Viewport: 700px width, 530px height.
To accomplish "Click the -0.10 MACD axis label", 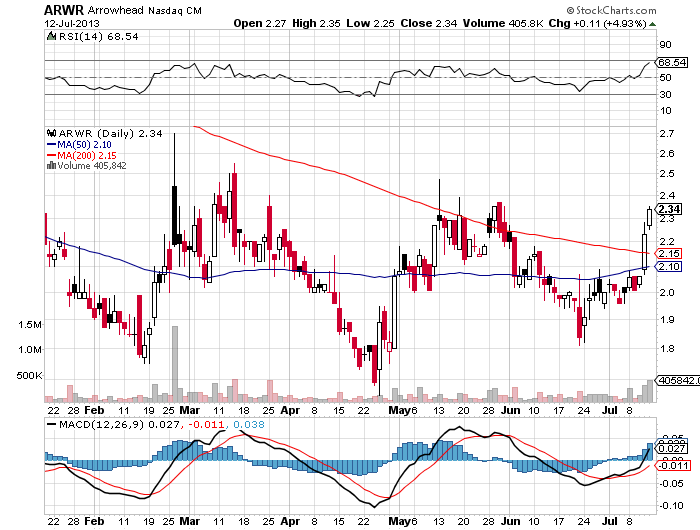I will 671,505.
